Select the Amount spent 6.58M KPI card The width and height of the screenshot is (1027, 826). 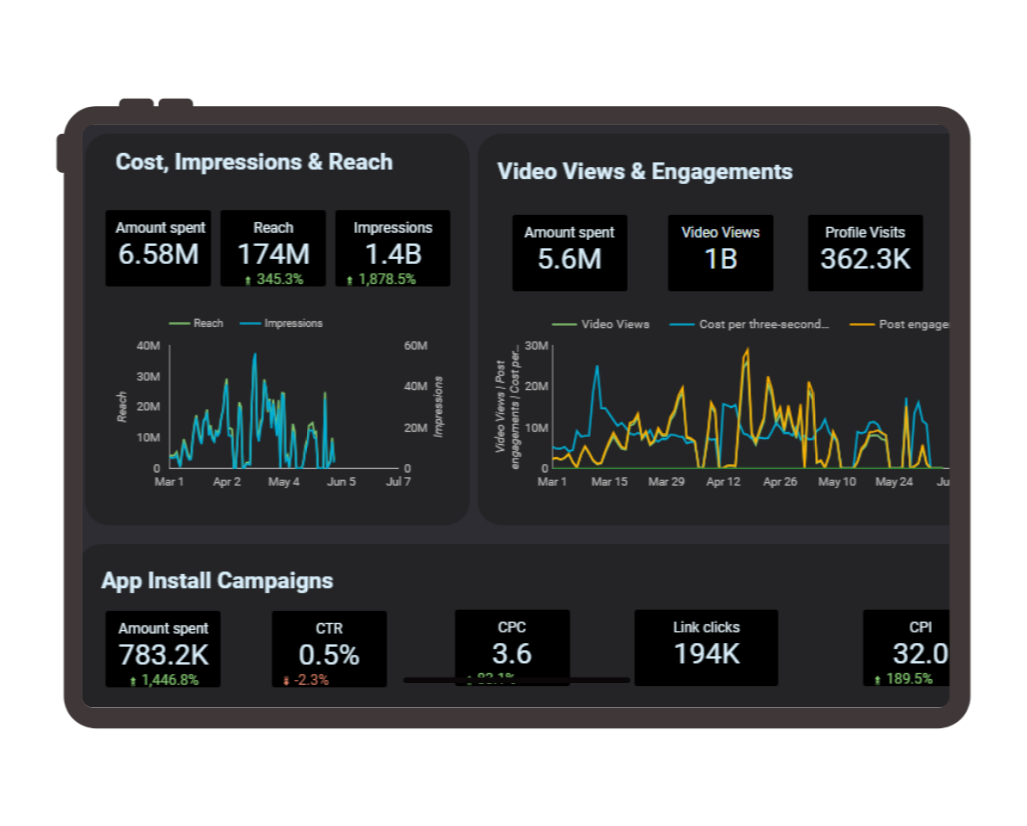(159, 248)
